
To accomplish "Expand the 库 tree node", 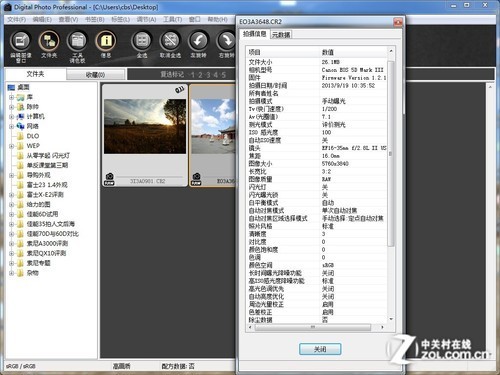I will click(12, 97).
